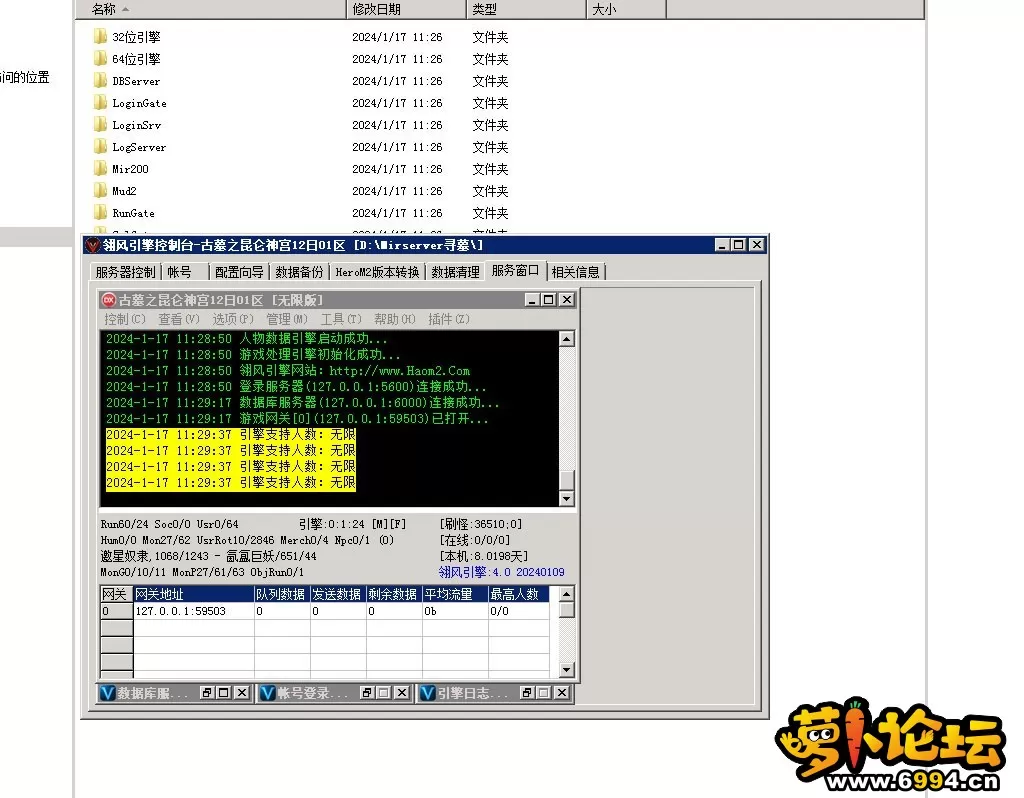The image size is (1024, 798).
Task: Open the 管理(M) menu
Action: pos(287,319)
